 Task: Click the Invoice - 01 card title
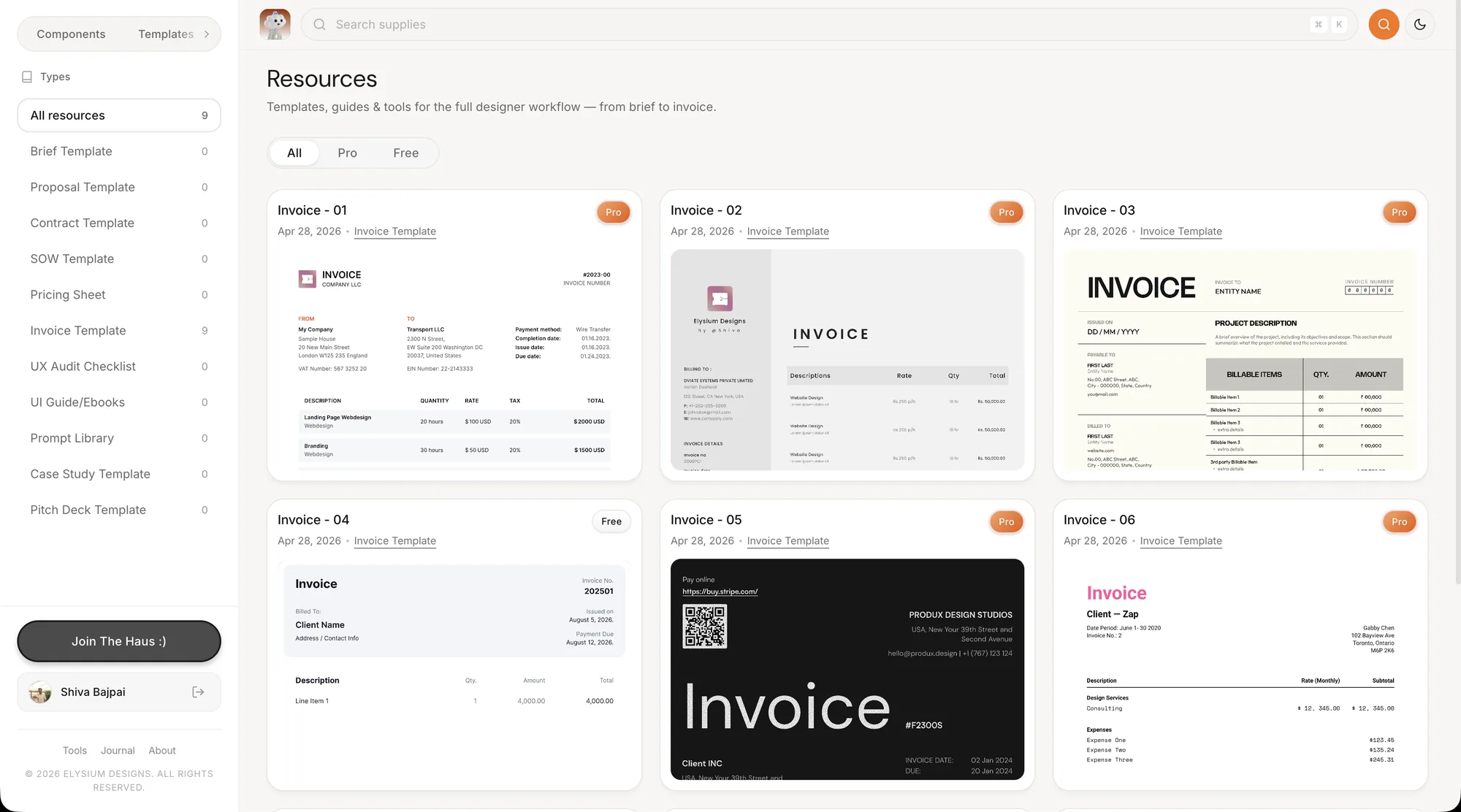coord(312,210)
